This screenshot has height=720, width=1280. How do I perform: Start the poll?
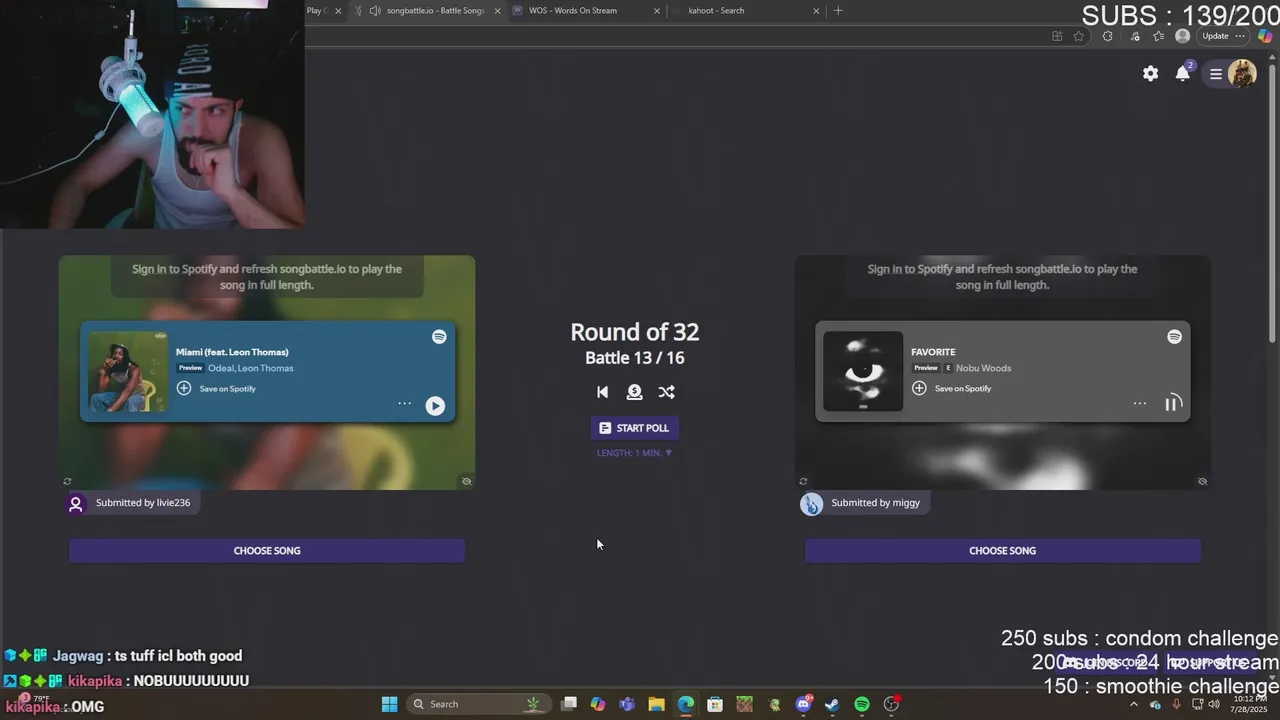coord(634,428)
